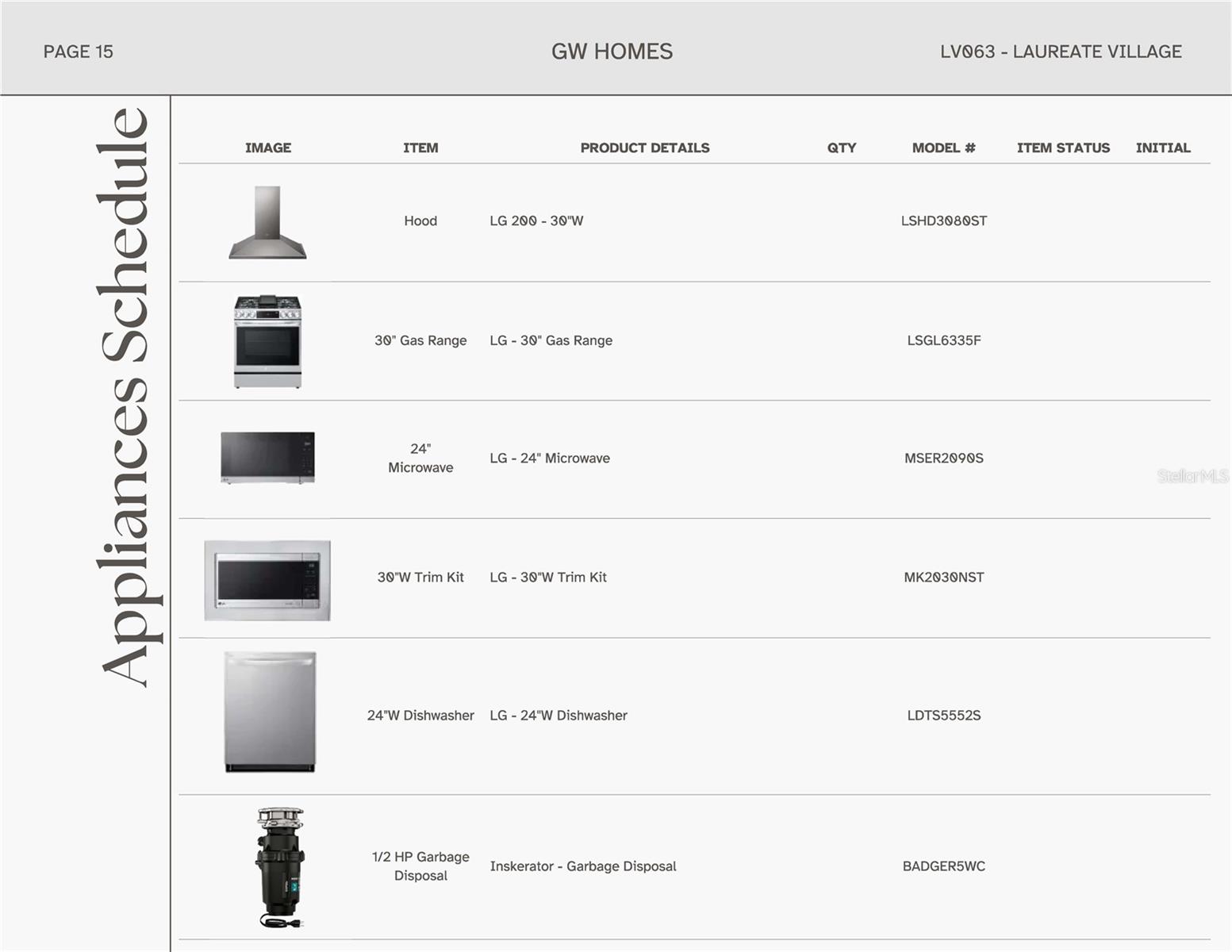Select the BADGER5WC model number

943,866
